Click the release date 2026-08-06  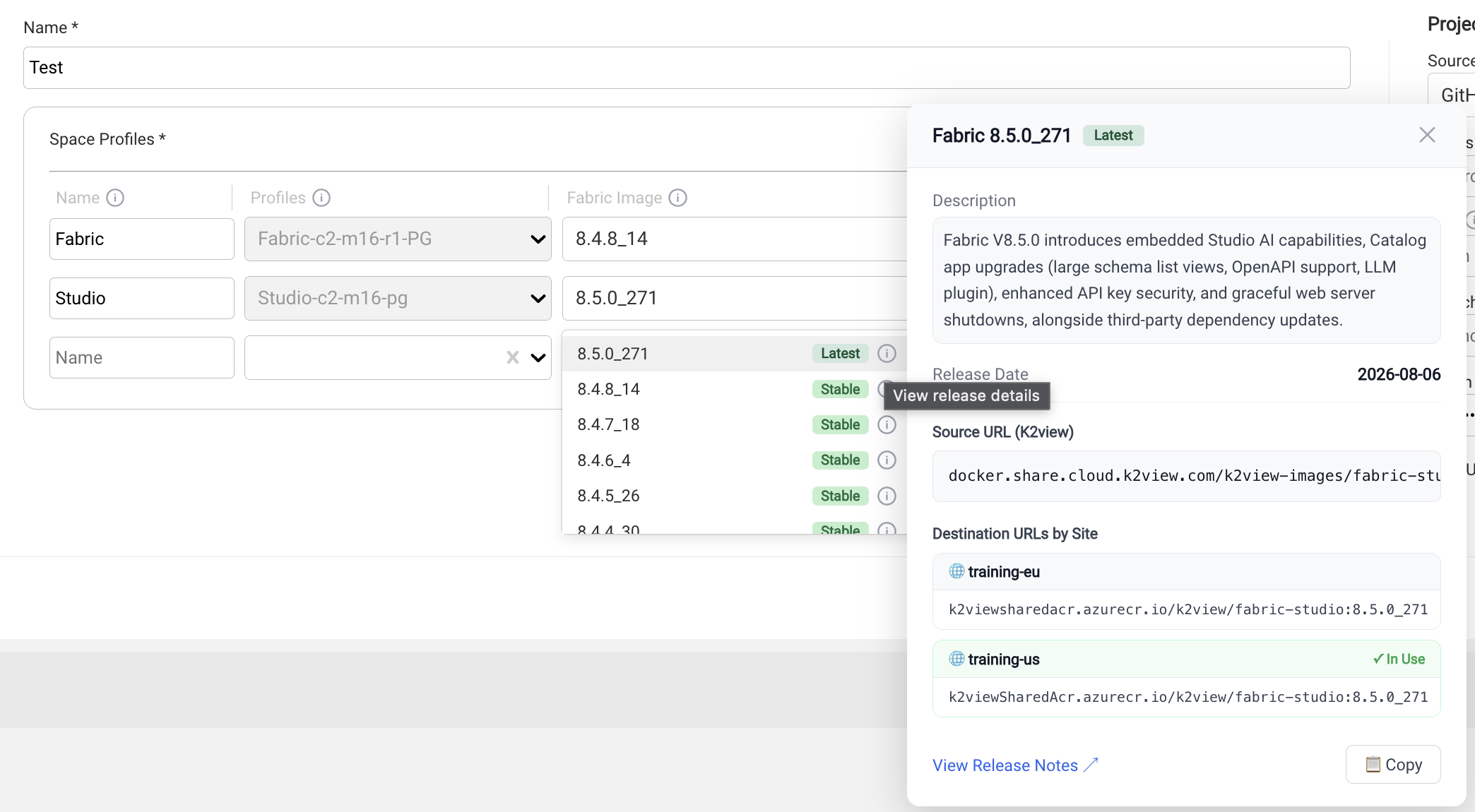coord(1399,374)
